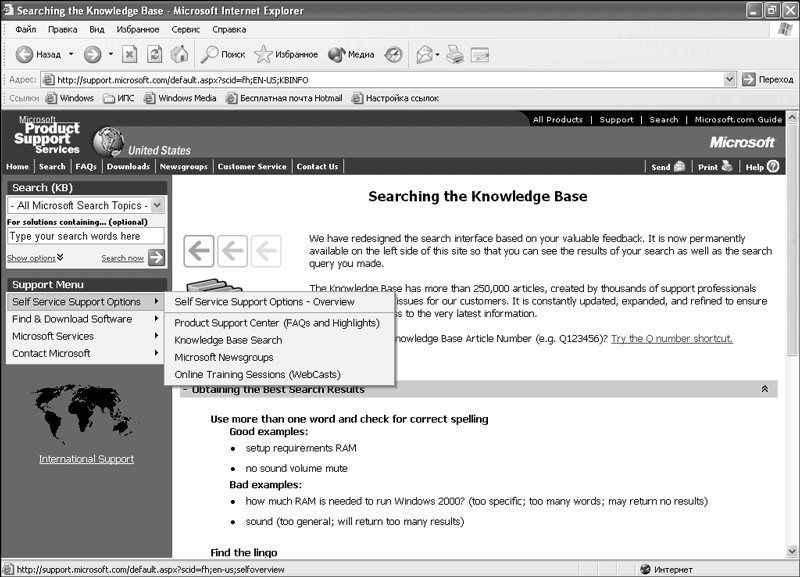This screenshot has height=577, width=800.
Task: Collapse the Obtaining the Best Search Results section
Action: 764,389
